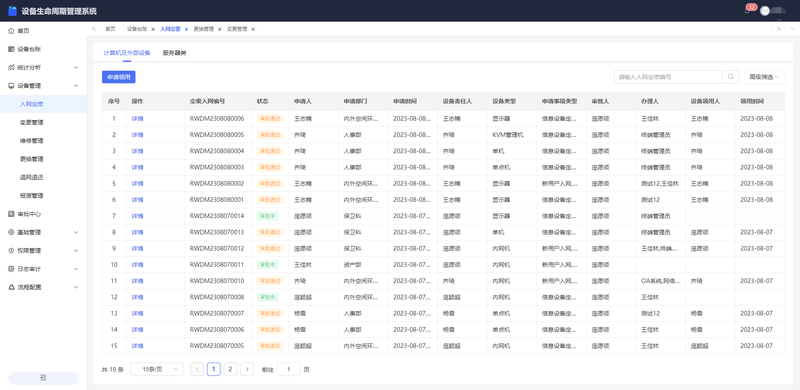Select the 首页 tab in tab bar
800x390 pixels.
tap(110, 29)
